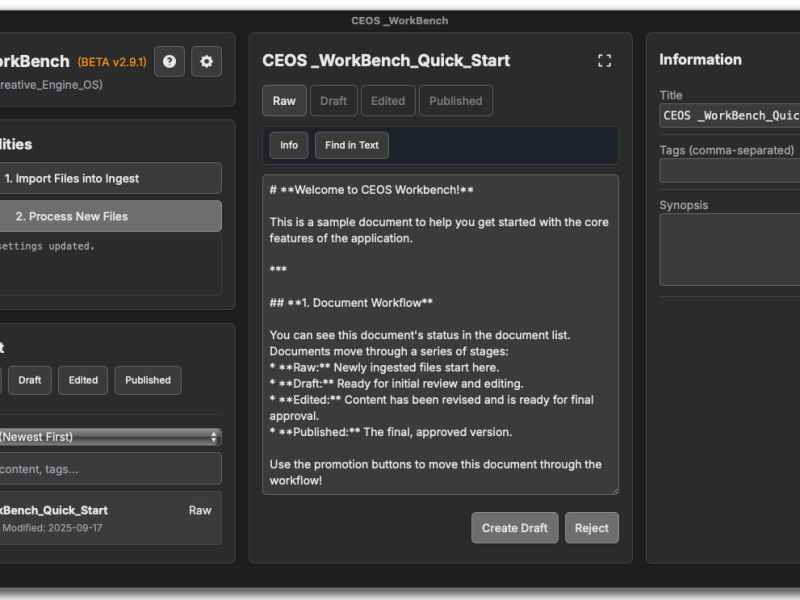Run Import Files into Ingest
The width and height of the screenshot is (800, 600).
[x=110, y=178]
